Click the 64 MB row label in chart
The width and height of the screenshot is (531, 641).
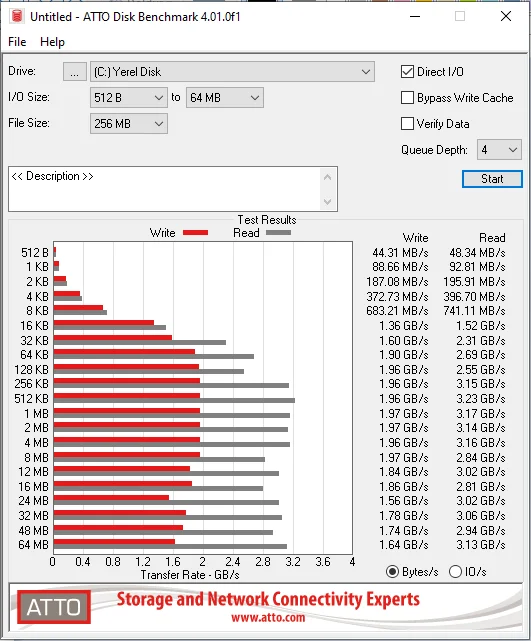point(34,545)
